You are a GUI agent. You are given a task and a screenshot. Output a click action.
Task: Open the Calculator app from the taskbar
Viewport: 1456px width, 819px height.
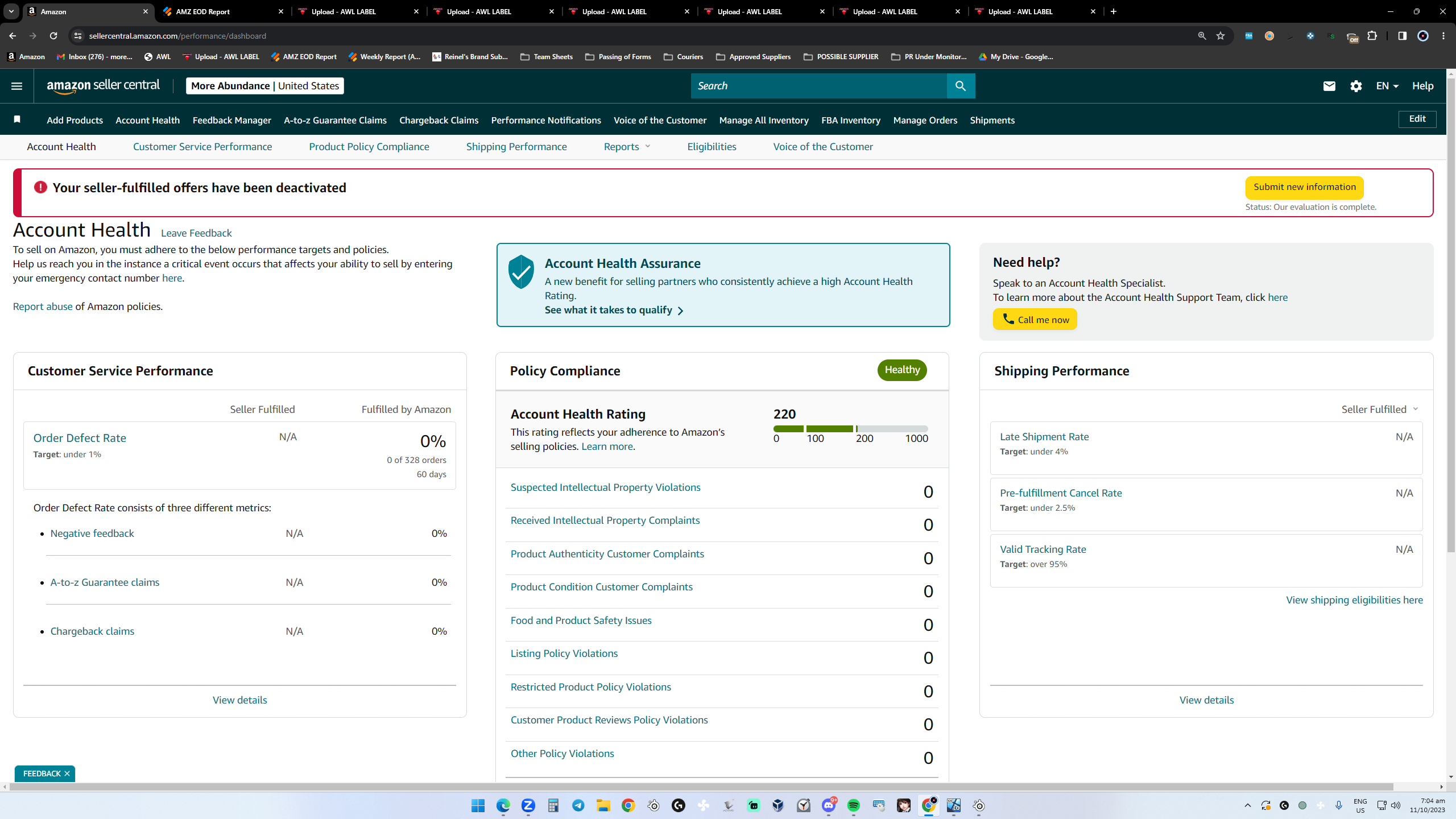click(x=553, y=805)
